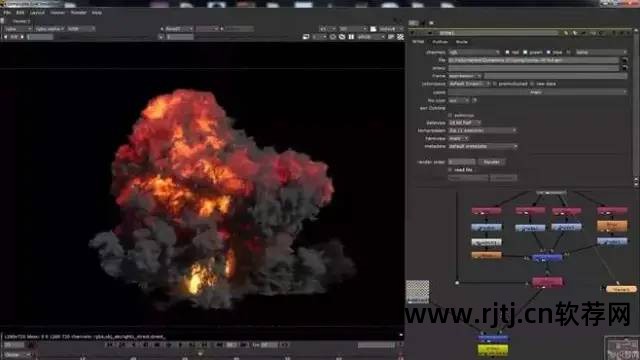
Task: Open the Render menu
Action: pyautogui.click(x=78, y=13)
